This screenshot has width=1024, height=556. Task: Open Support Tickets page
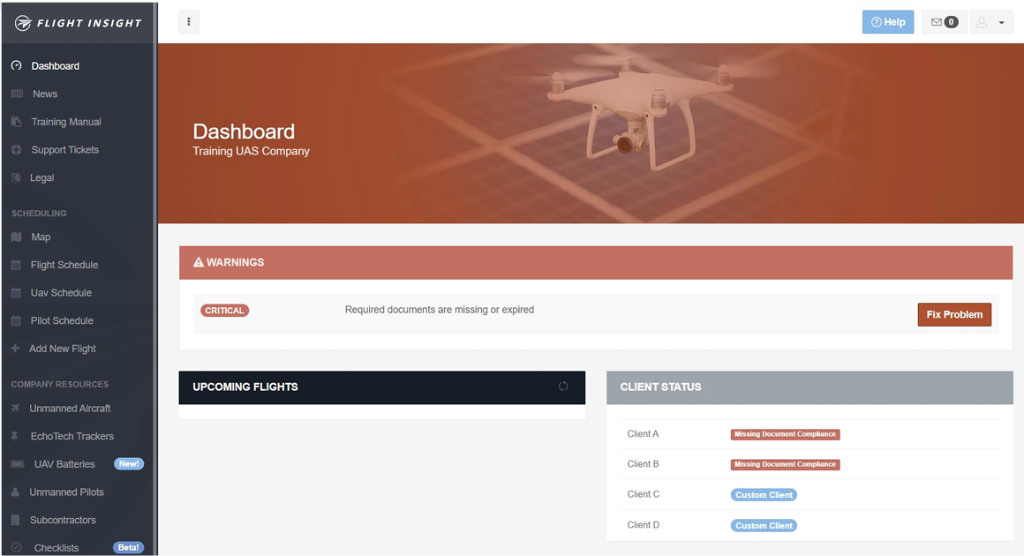coord(65,150)
